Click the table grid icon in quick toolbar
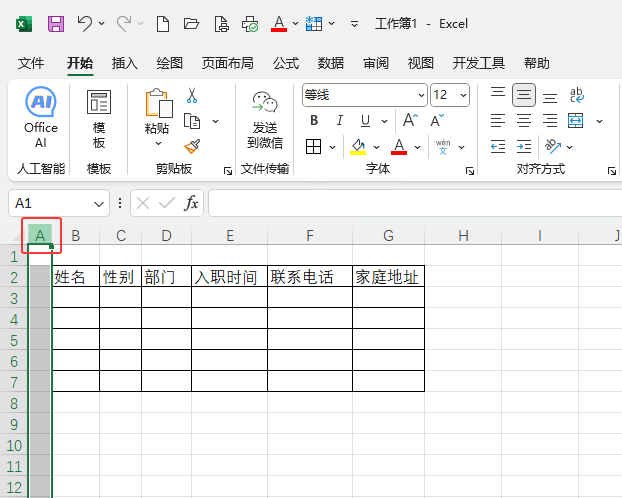622x498 pixels. tap(314, 24)
